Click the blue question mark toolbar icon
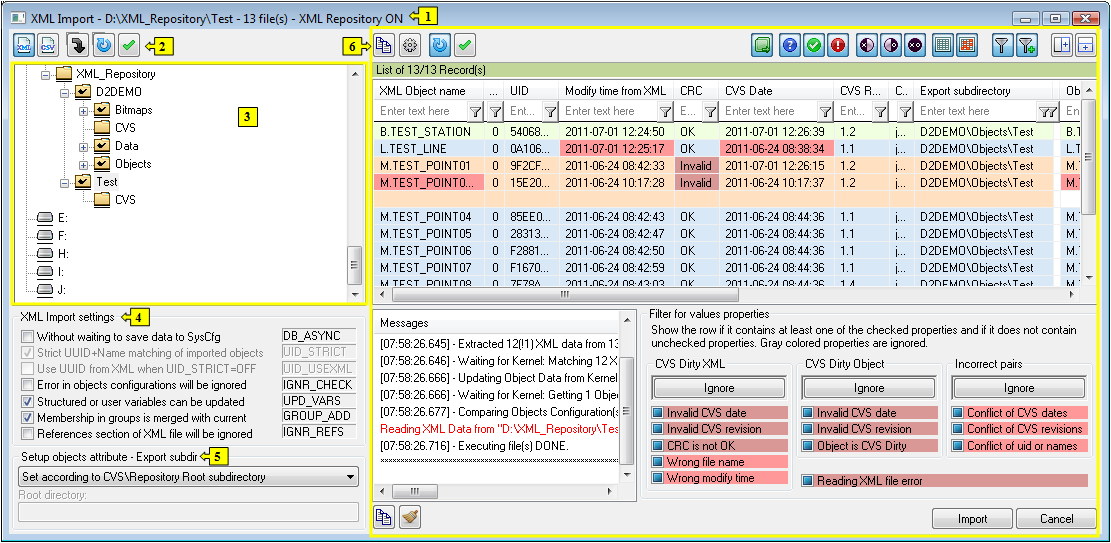Image resolution: width=1111 pixels, height=543 pixels. pyautogui.click(x=789, y=45)
